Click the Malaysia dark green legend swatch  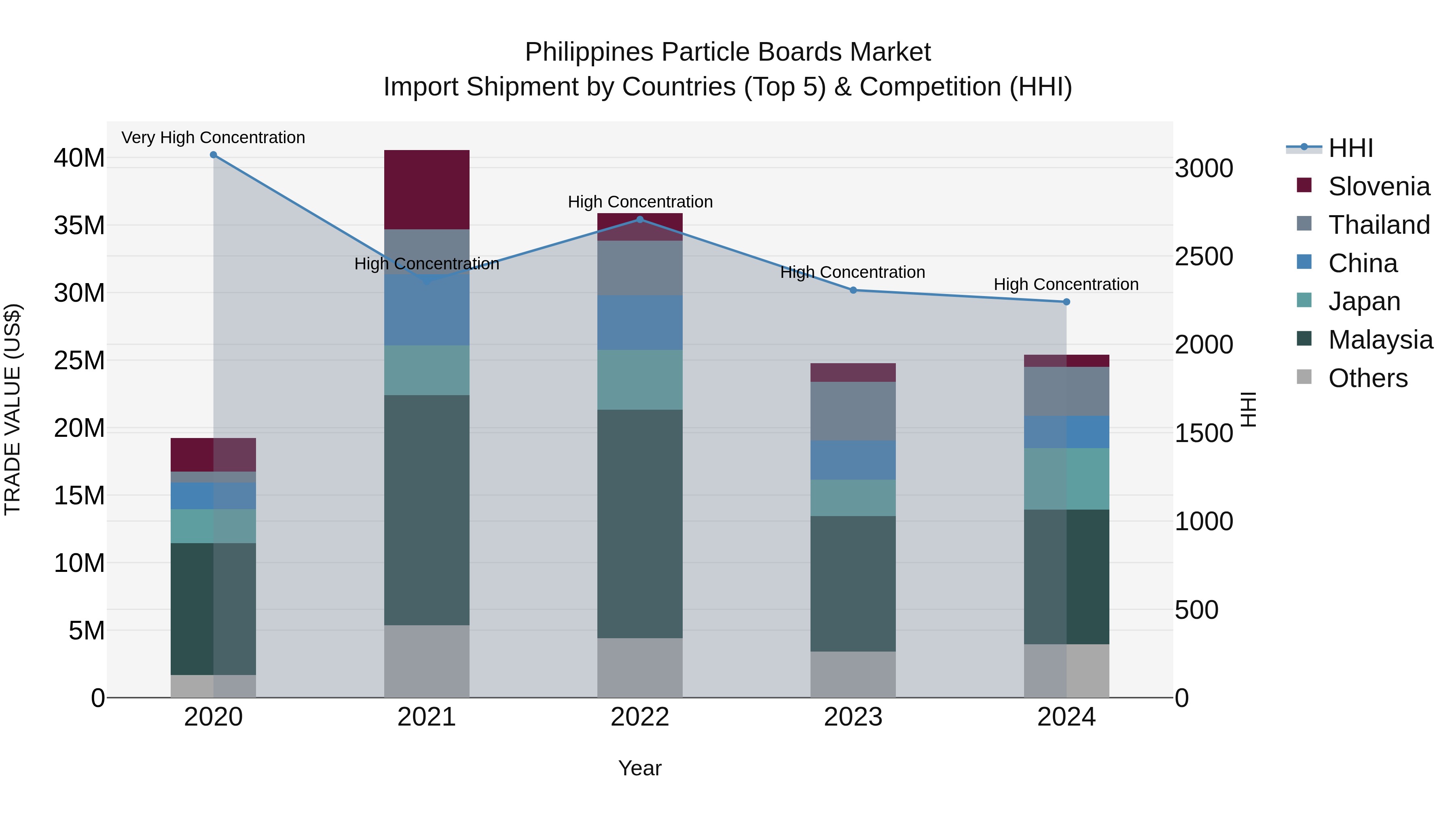(1304, 339)
